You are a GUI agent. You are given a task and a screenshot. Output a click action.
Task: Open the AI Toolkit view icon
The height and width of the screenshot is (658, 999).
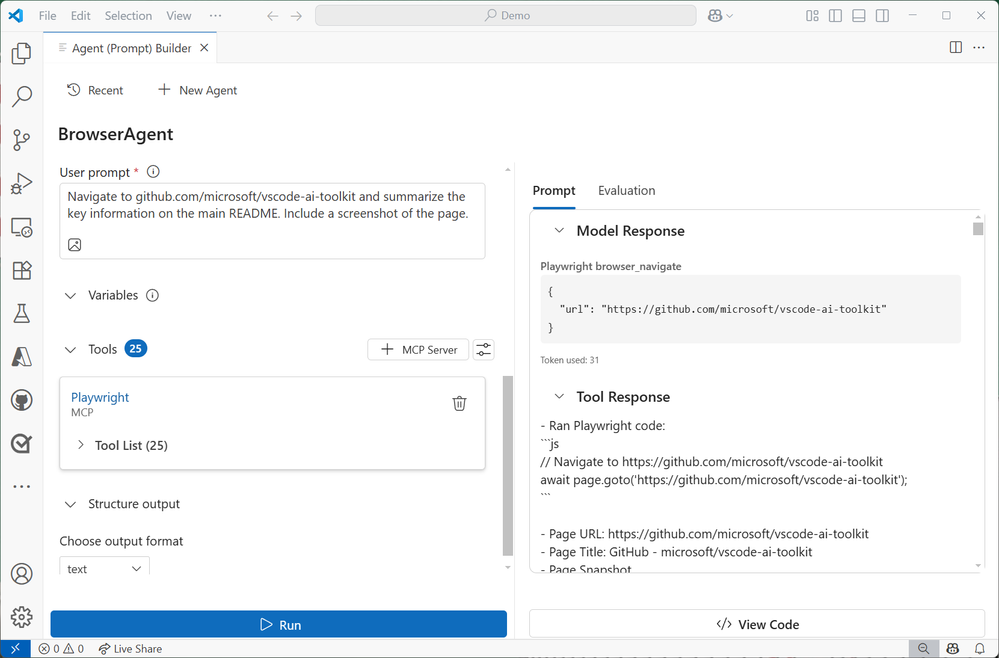pos(22,443)
